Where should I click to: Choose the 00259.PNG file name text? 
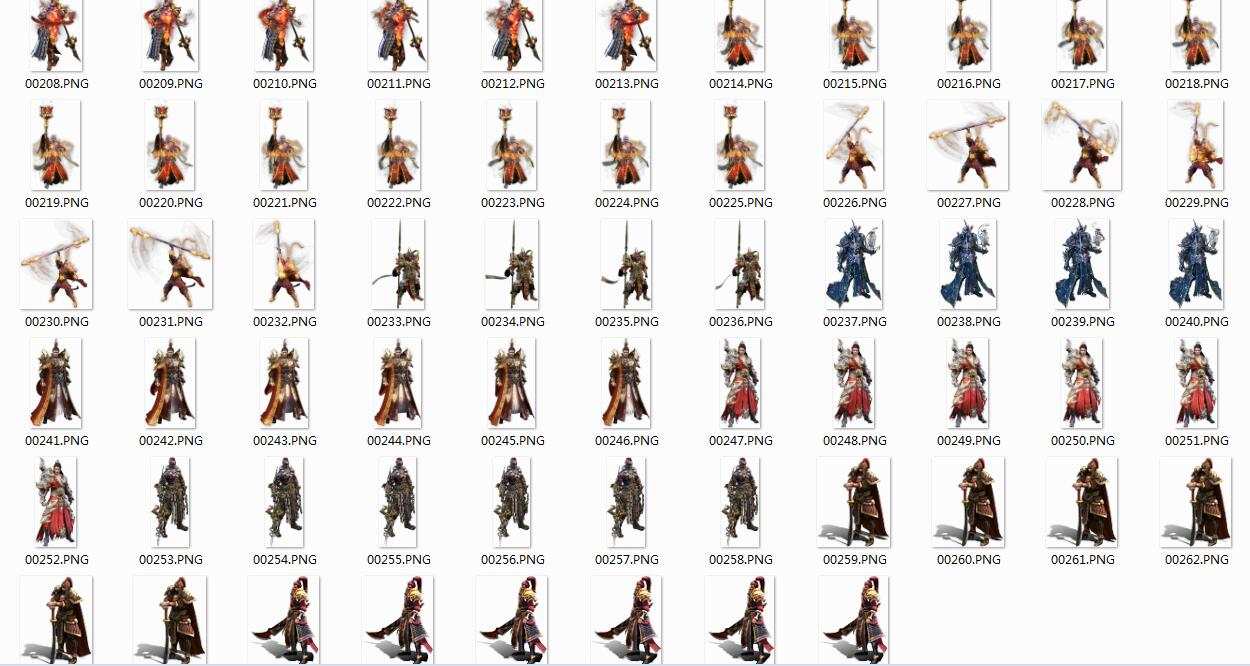pos(855,560)
